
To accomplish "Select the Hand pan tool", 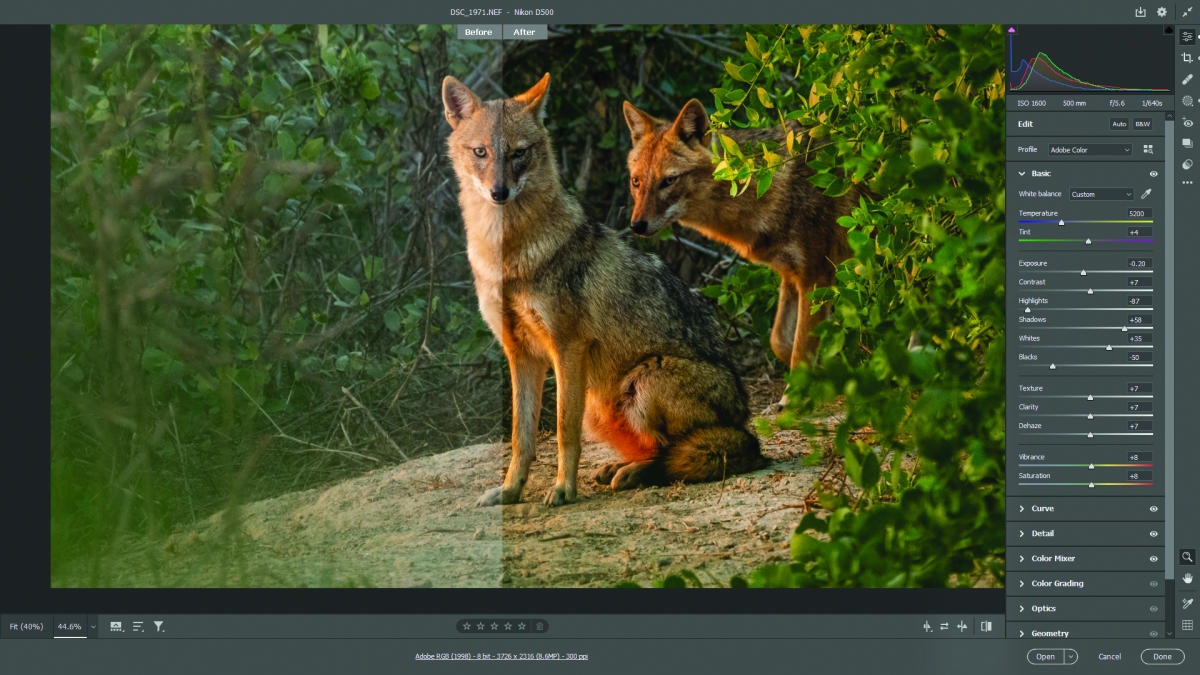I will (1187, 578).
